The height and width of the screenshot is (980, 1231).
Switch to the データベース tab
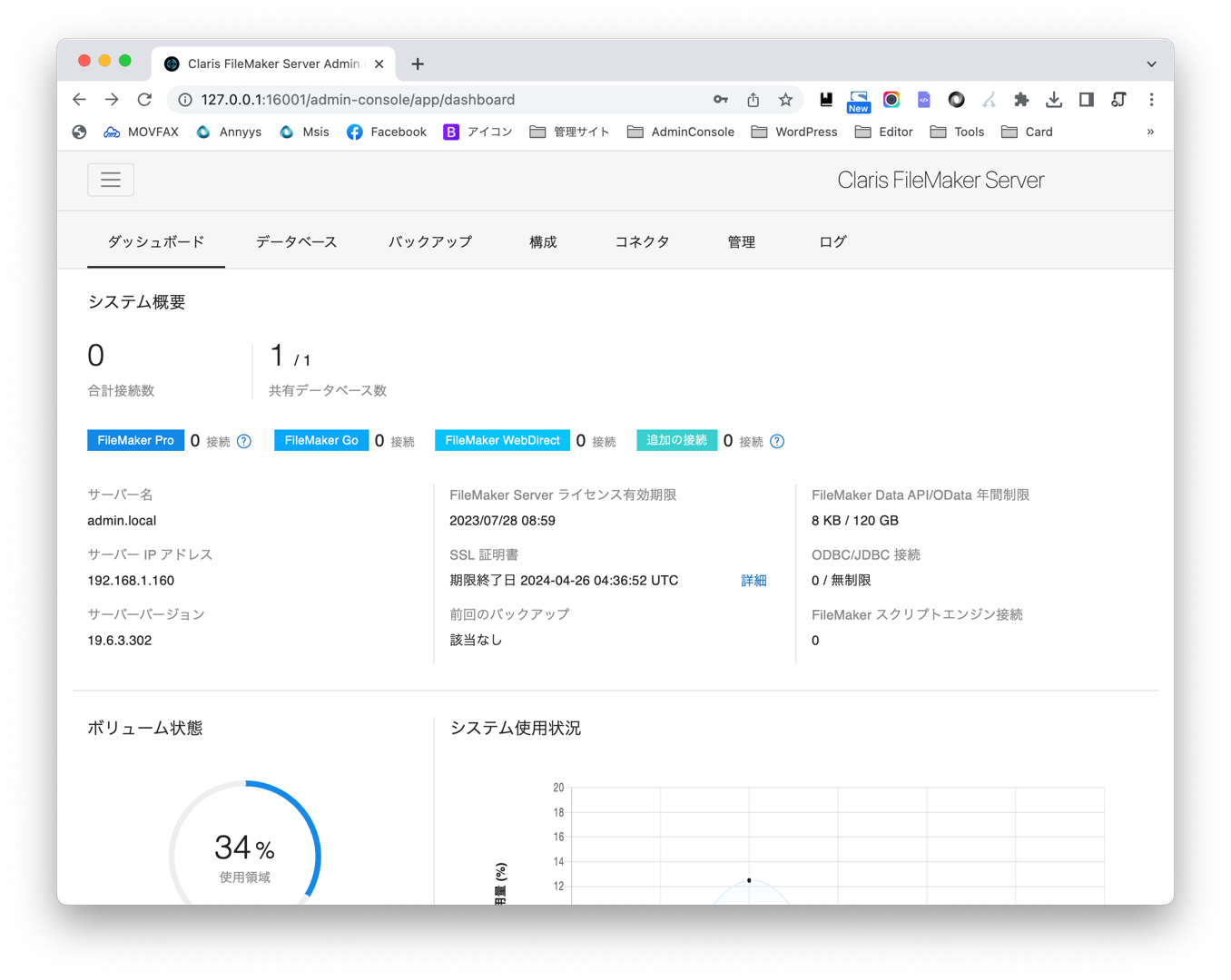click(296, 242)
